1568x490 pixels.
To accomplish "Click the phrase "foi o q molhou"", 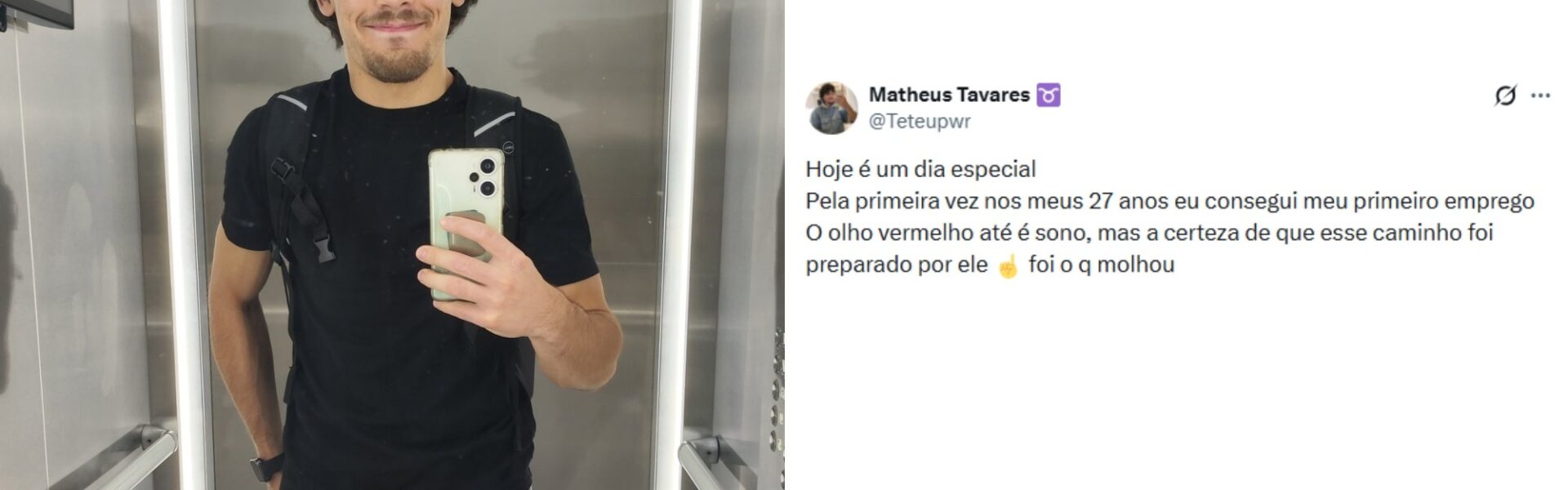I will pyautogui.click(x=1101, y=265).
